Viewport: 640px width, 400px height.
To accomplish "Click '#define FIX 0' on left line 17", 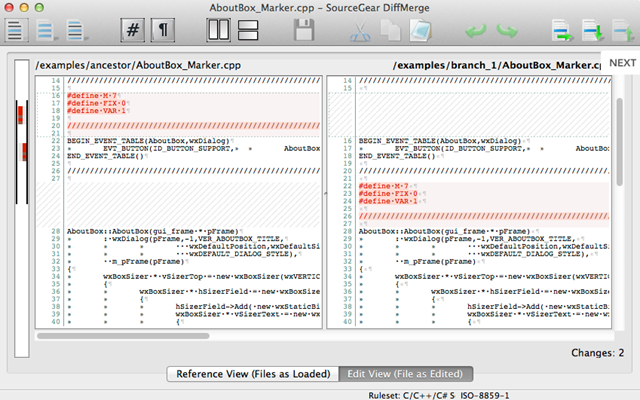I will point(96,103).
